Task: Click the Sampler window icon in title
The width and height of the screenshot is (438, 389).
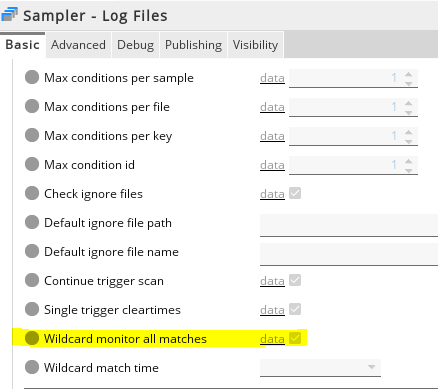Action: [9, 14]
